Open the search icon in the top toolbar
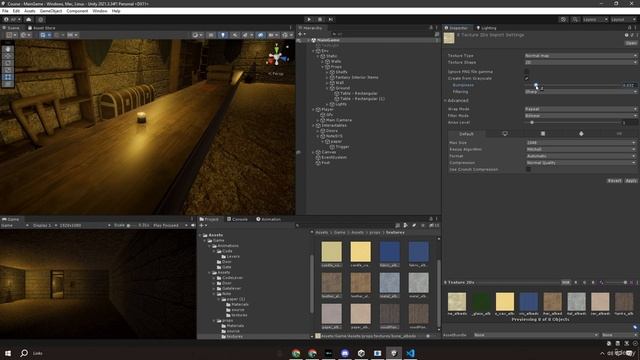Screen dimensions: 640x360 pos(575,19)
